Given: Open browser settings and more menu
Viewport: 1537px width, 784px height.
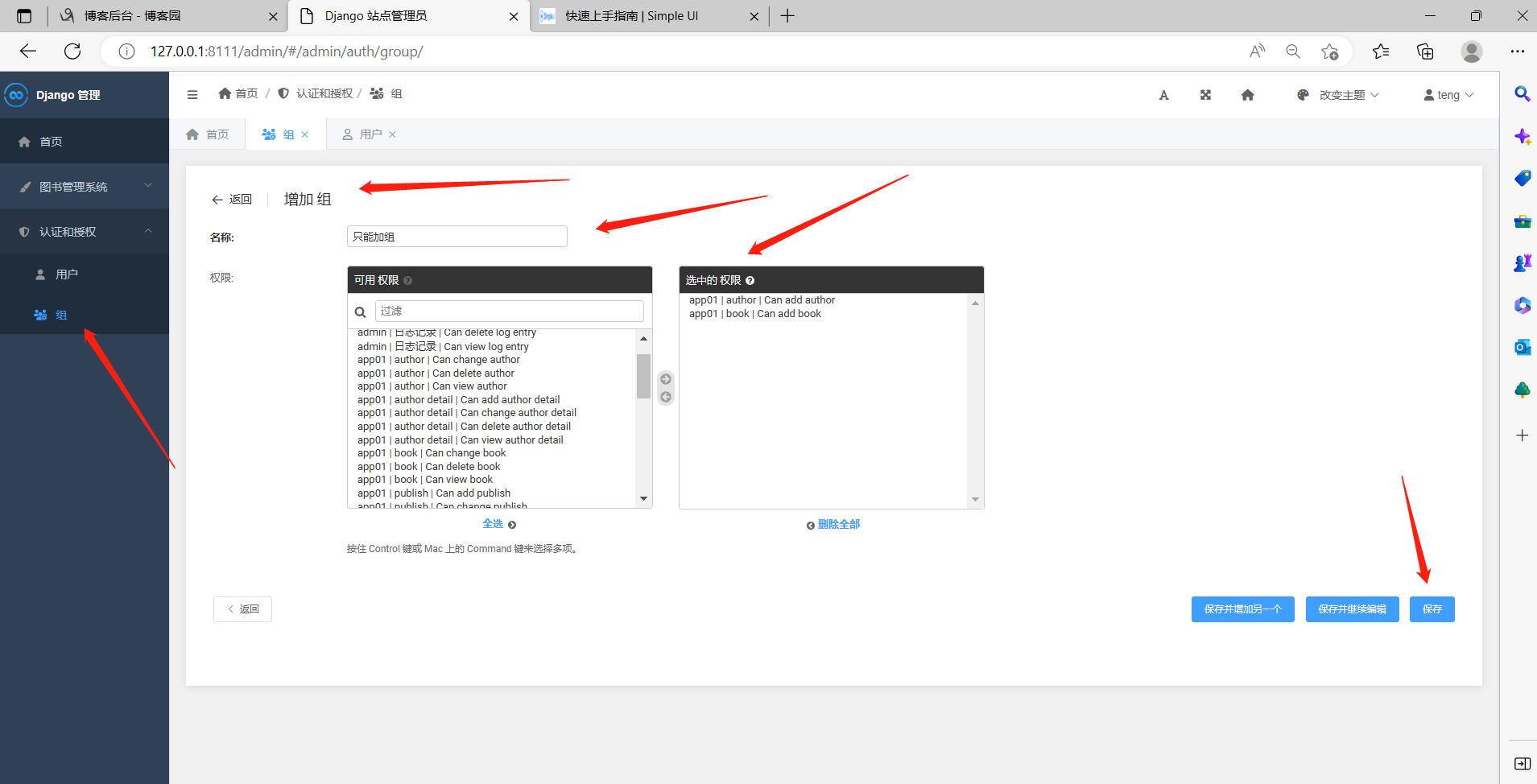Looking at the screenshot, I should [1518, 52].
